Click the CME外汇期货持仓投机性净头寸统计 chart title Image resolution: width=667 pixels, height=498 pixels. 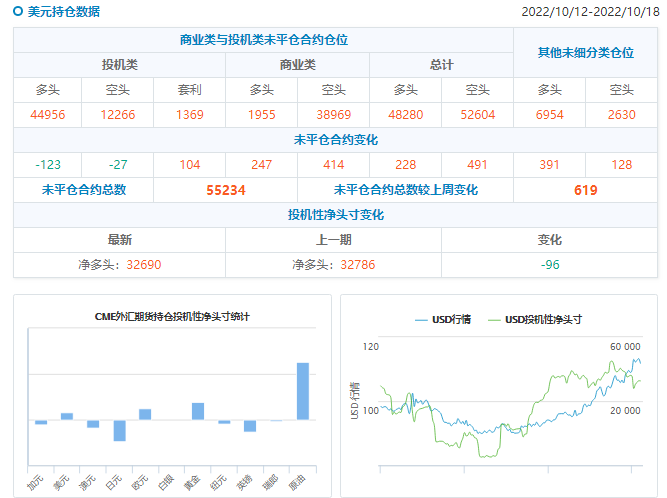coord(172,316)
